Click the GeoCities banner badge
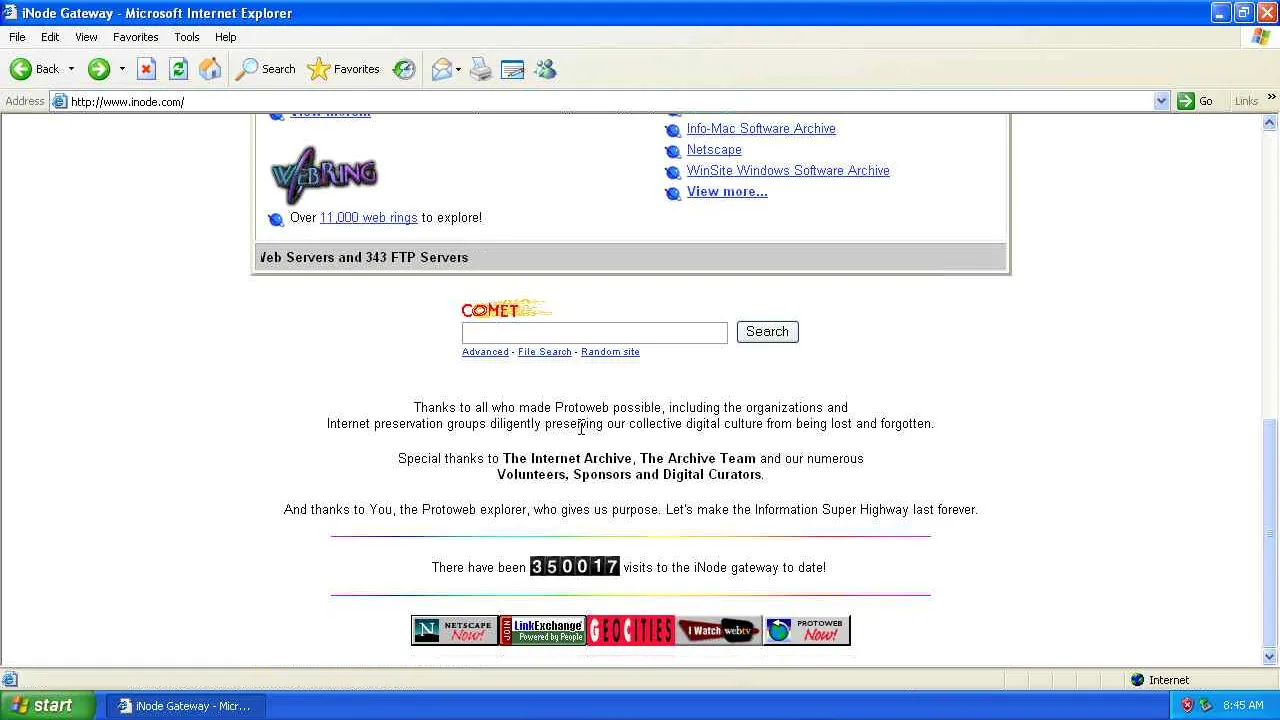The image size is (1280, 720). (x=630, y=630)
